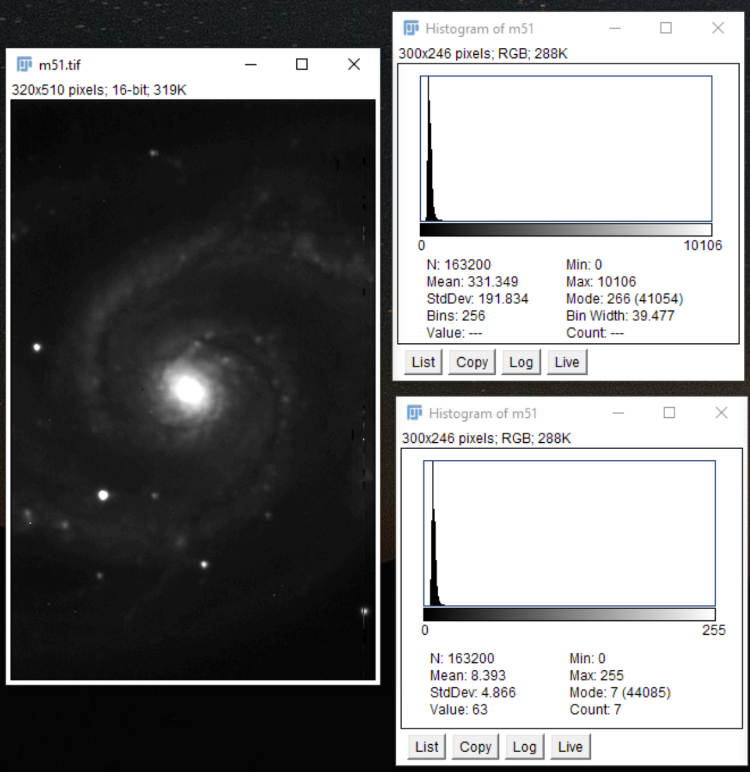Click the ImageJ icon in m51.tif title bar
The height and width of the screenshot is (772, 750).
pyautogui.click(x=24, y=64)
